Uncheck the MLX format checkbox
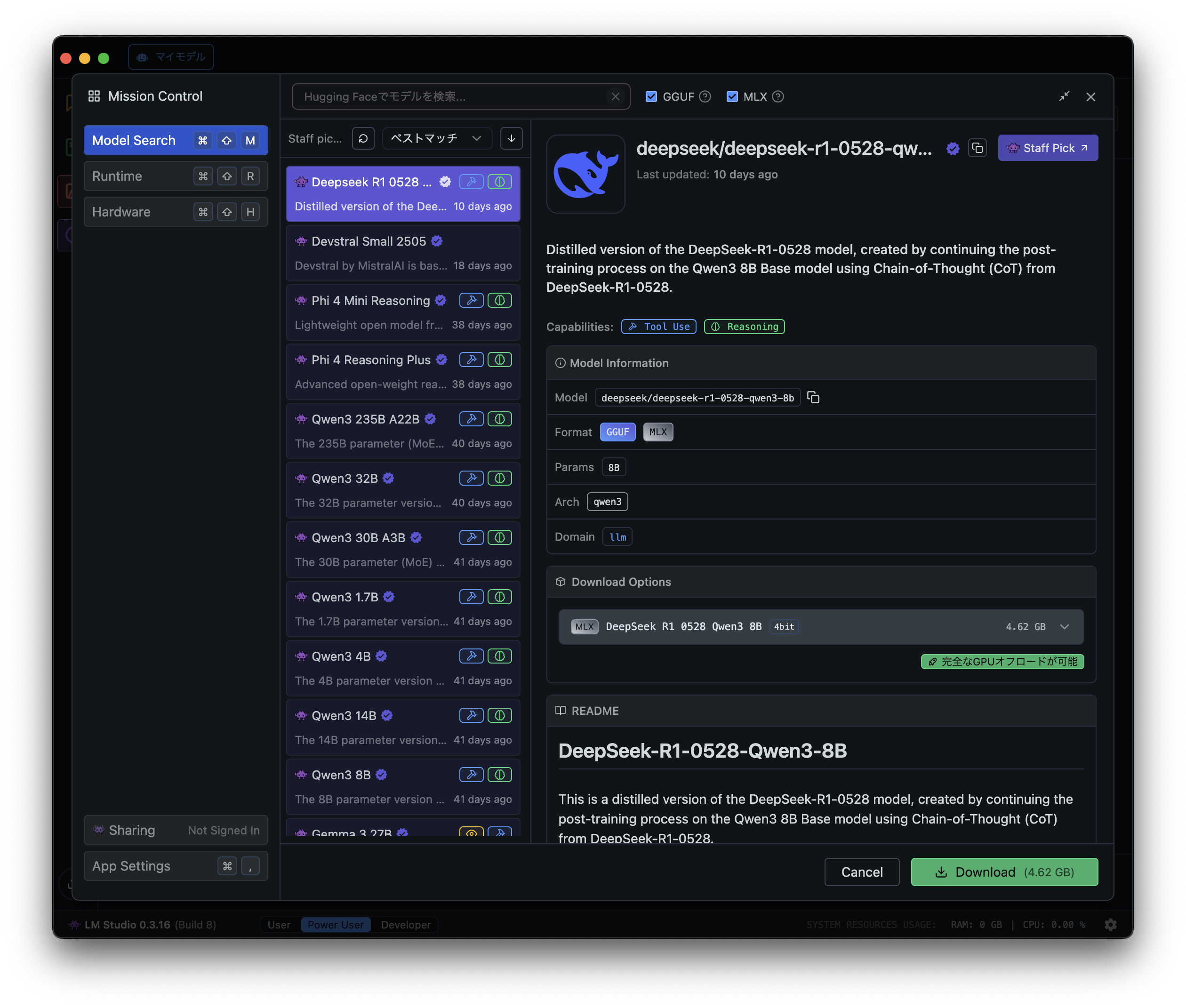 coord(732,96)
